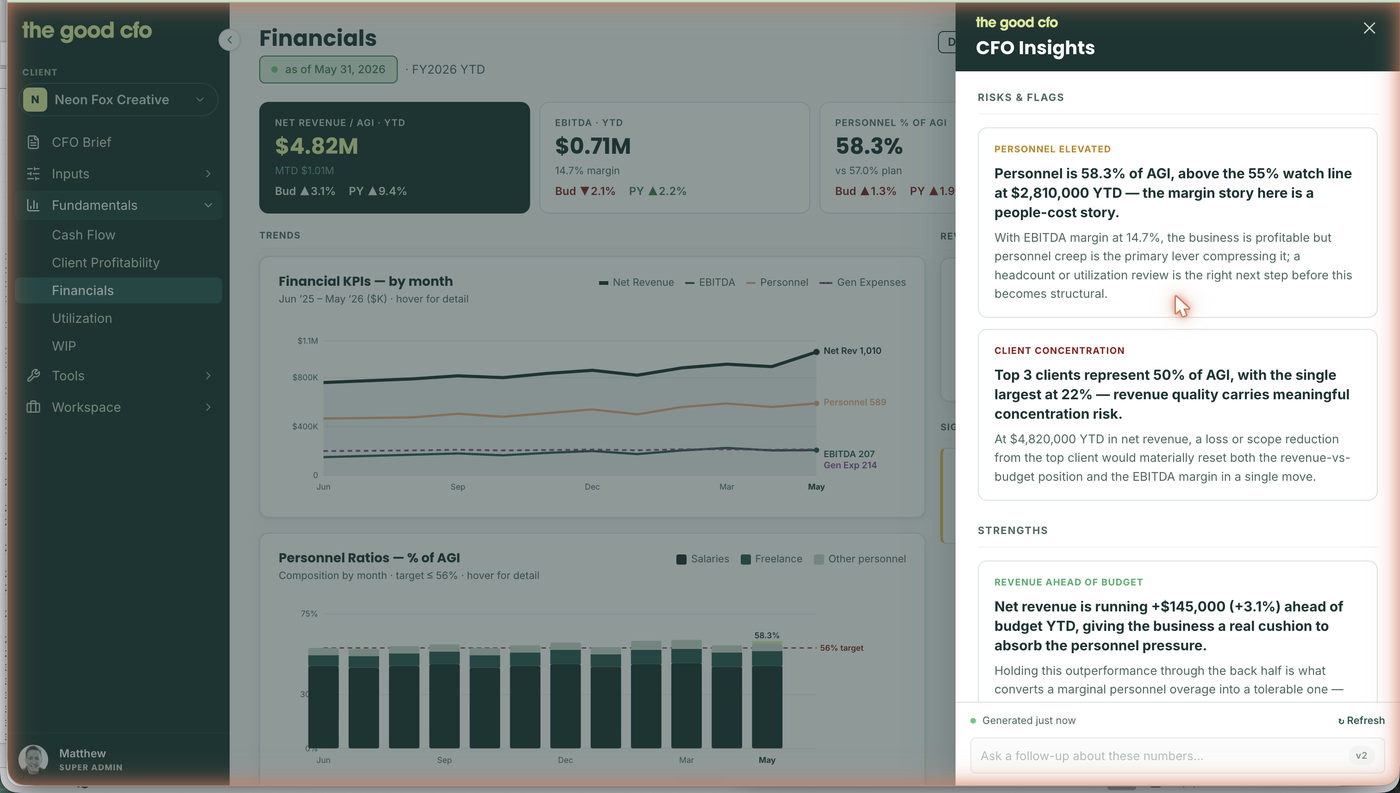This screenshot has width=1400, height=793.
Task: Expand the Inputs menu chevron
Action: point(208,174)
